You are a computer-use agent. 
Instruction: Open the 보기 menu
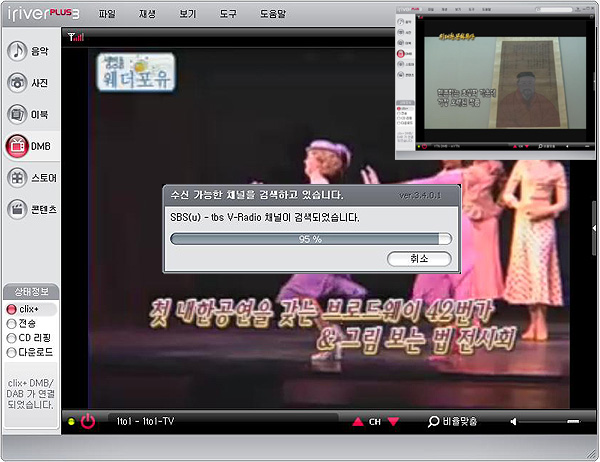tap(188, 14)
